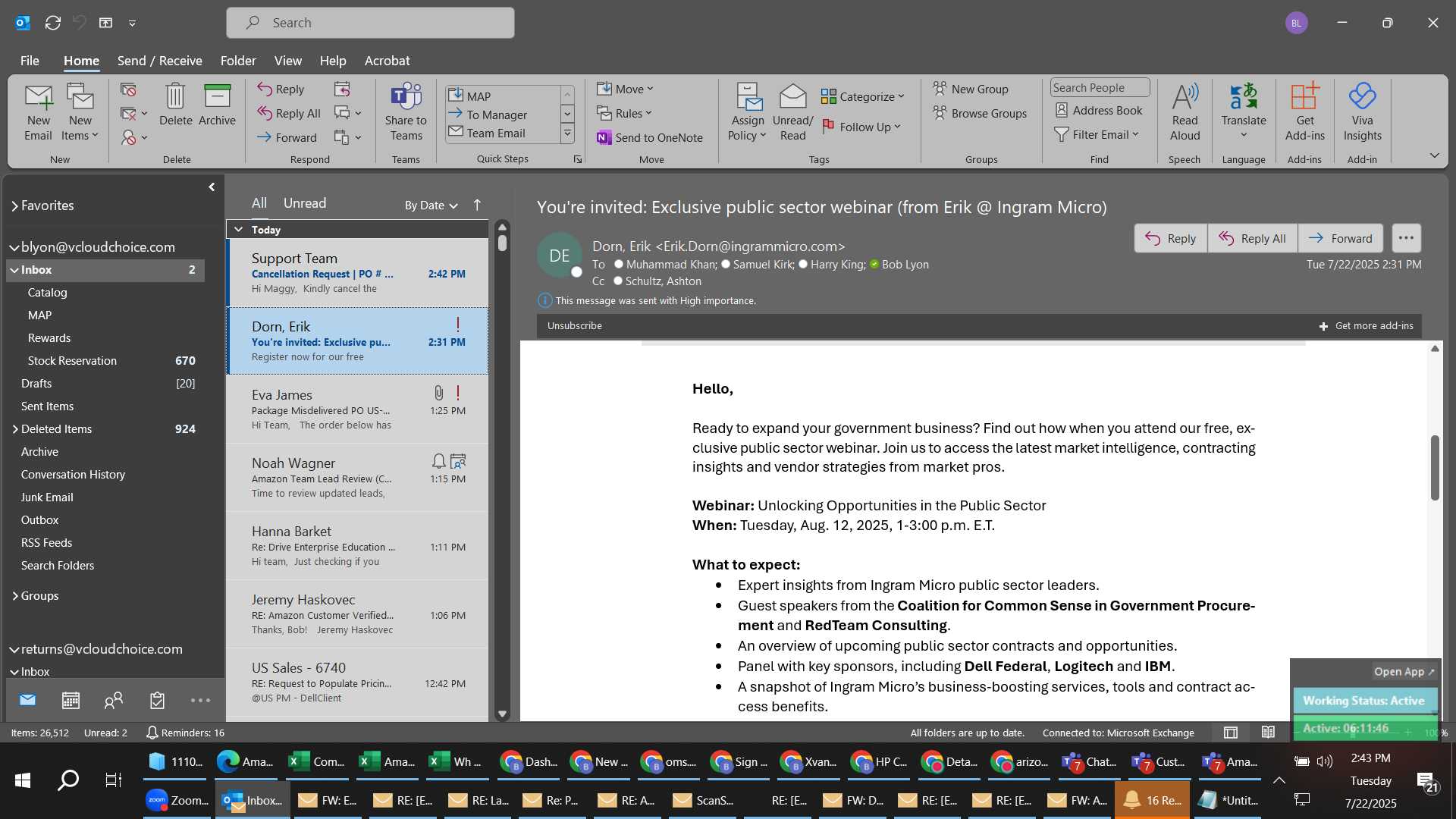Viewport: 1456px width, 819px height.
Task: Click the Search People field
Action: pos(1100,88)
